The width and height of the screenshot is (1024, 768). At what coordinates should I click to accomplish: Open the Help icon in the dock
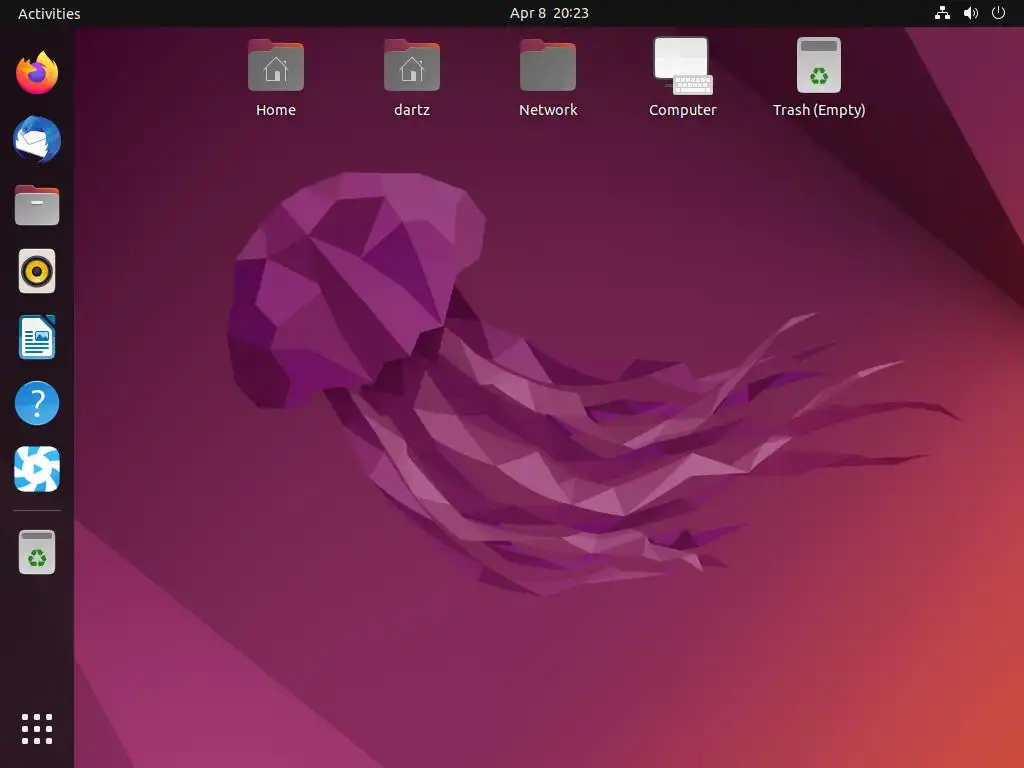coord(37,403)
